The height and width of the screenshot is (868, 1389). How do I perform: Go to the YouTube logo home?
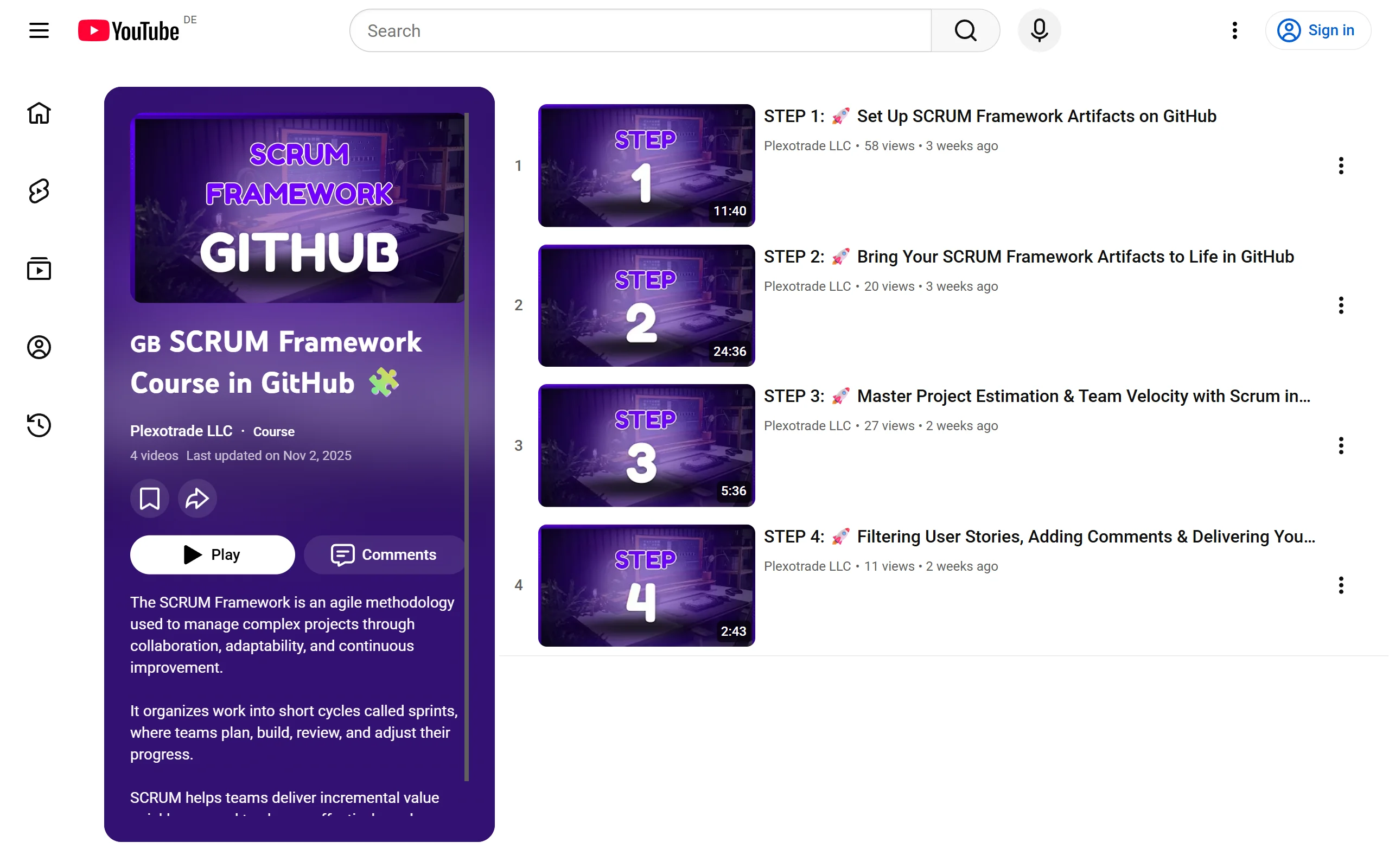[x=129, y=30]
